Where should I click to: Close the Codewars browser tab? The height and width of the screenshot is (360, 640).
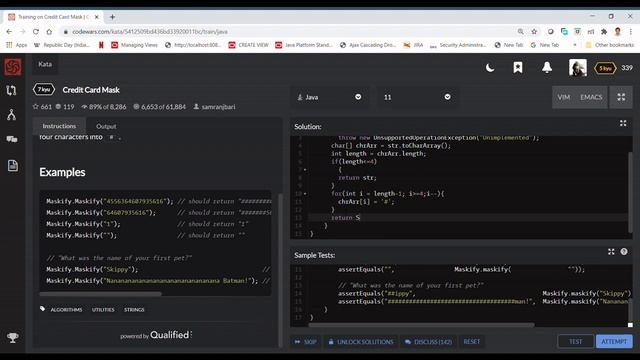[x=97, y=17]
